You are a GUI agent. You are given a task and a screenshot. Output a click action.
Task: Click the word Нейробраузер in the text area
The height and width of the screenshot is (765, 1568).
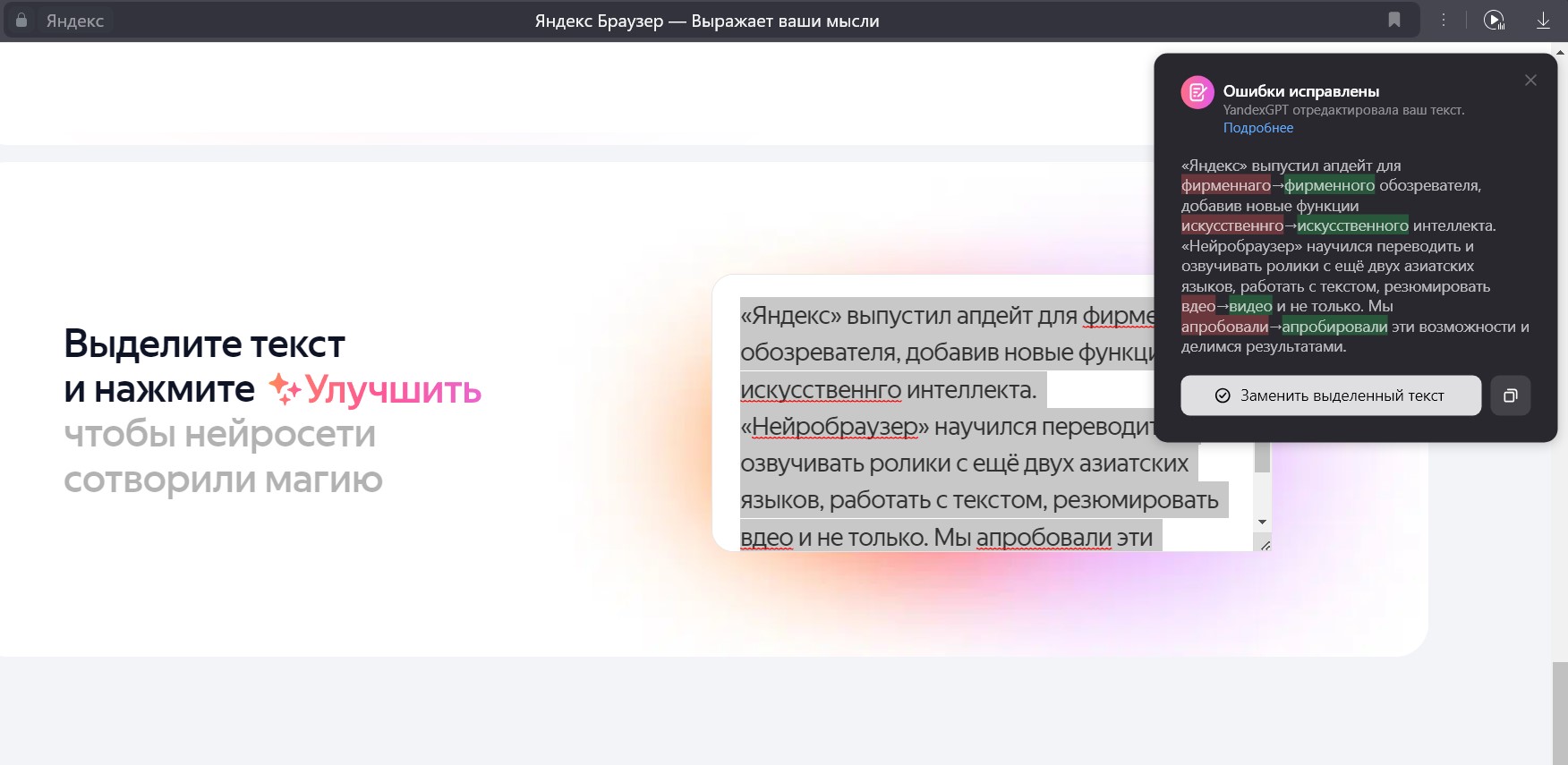click(835, 427)
